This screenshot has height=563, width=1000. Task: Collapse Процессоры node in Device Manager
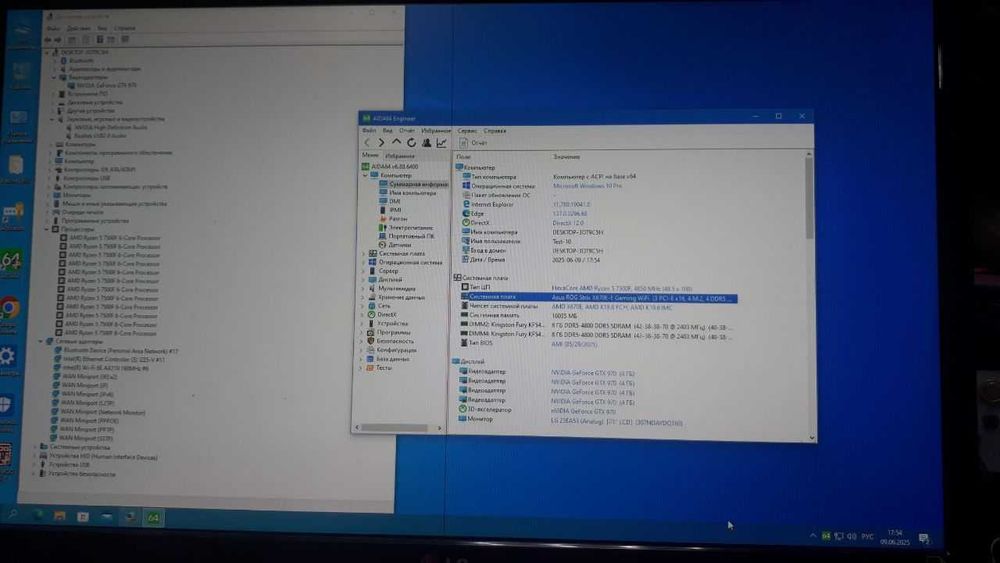pyautogui.click(x=47, y=229)
